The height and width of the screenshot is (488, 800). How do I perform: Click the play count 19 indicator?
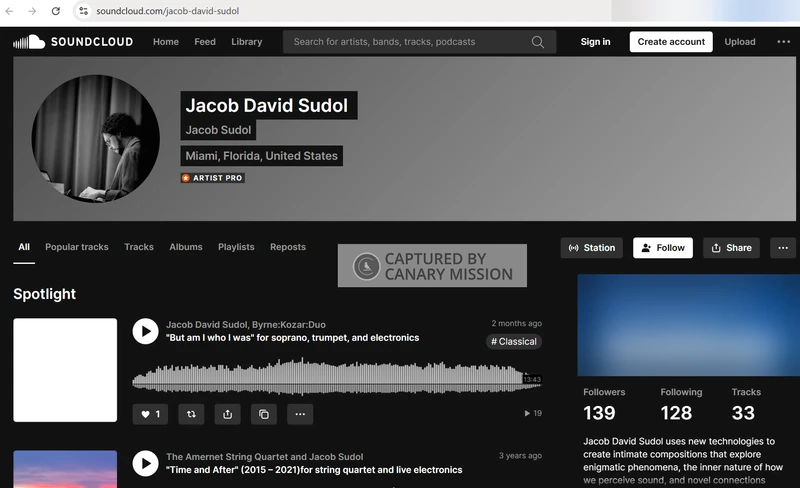(x=533, y=413)
